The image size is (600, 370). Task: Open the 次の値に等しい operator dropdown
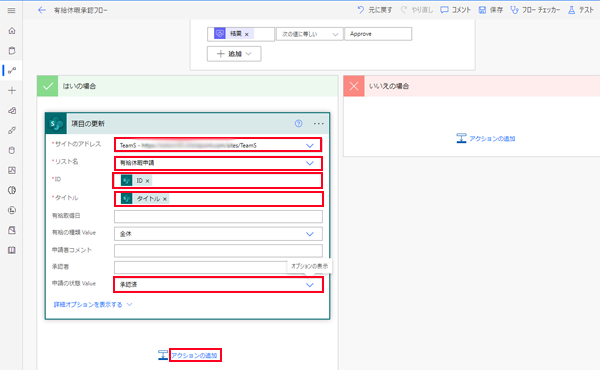pos(309,34)
